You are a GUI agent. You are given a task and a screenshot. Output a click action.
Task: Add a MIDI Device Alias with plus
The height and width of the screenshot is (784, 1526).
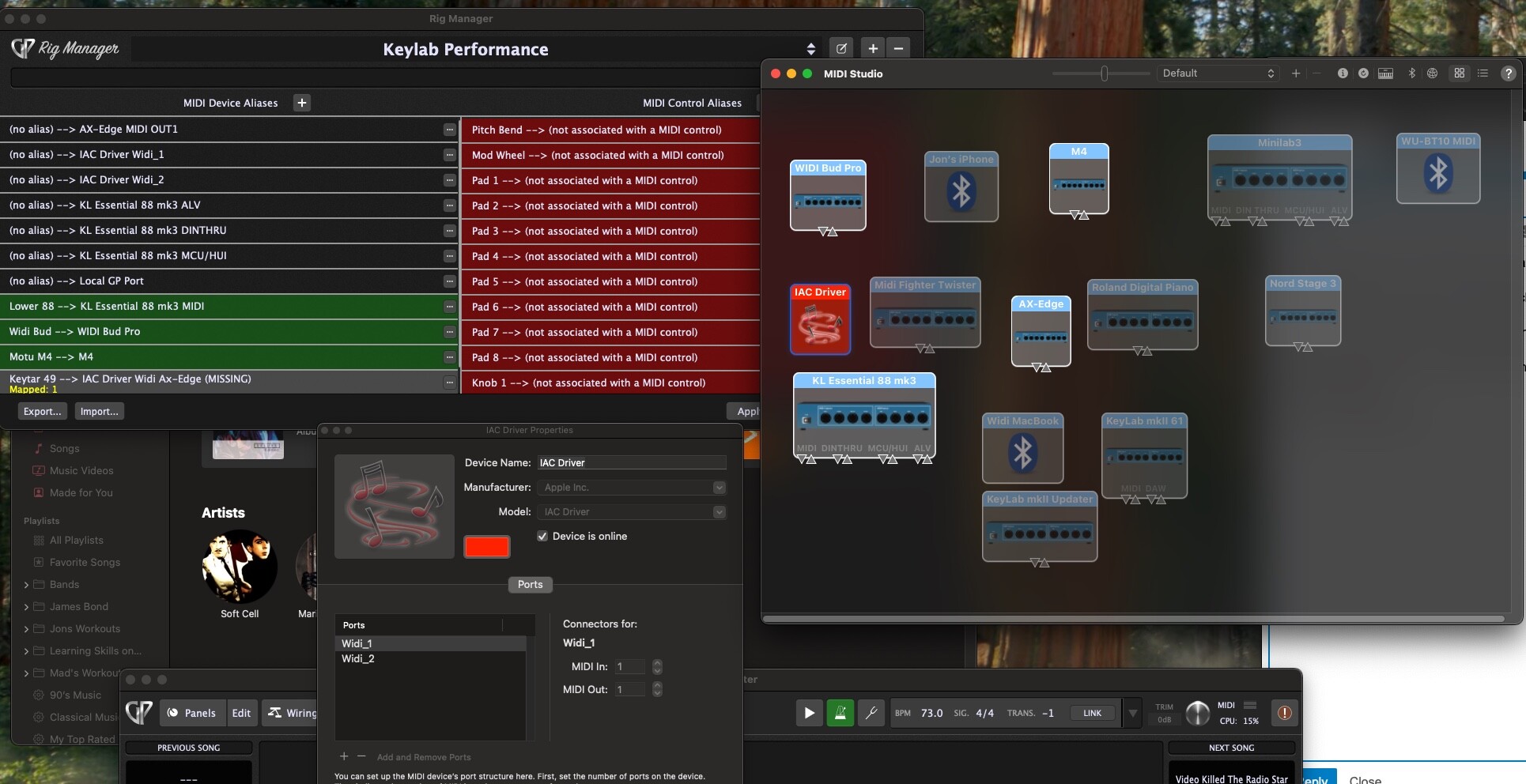(x=302, y=103)
